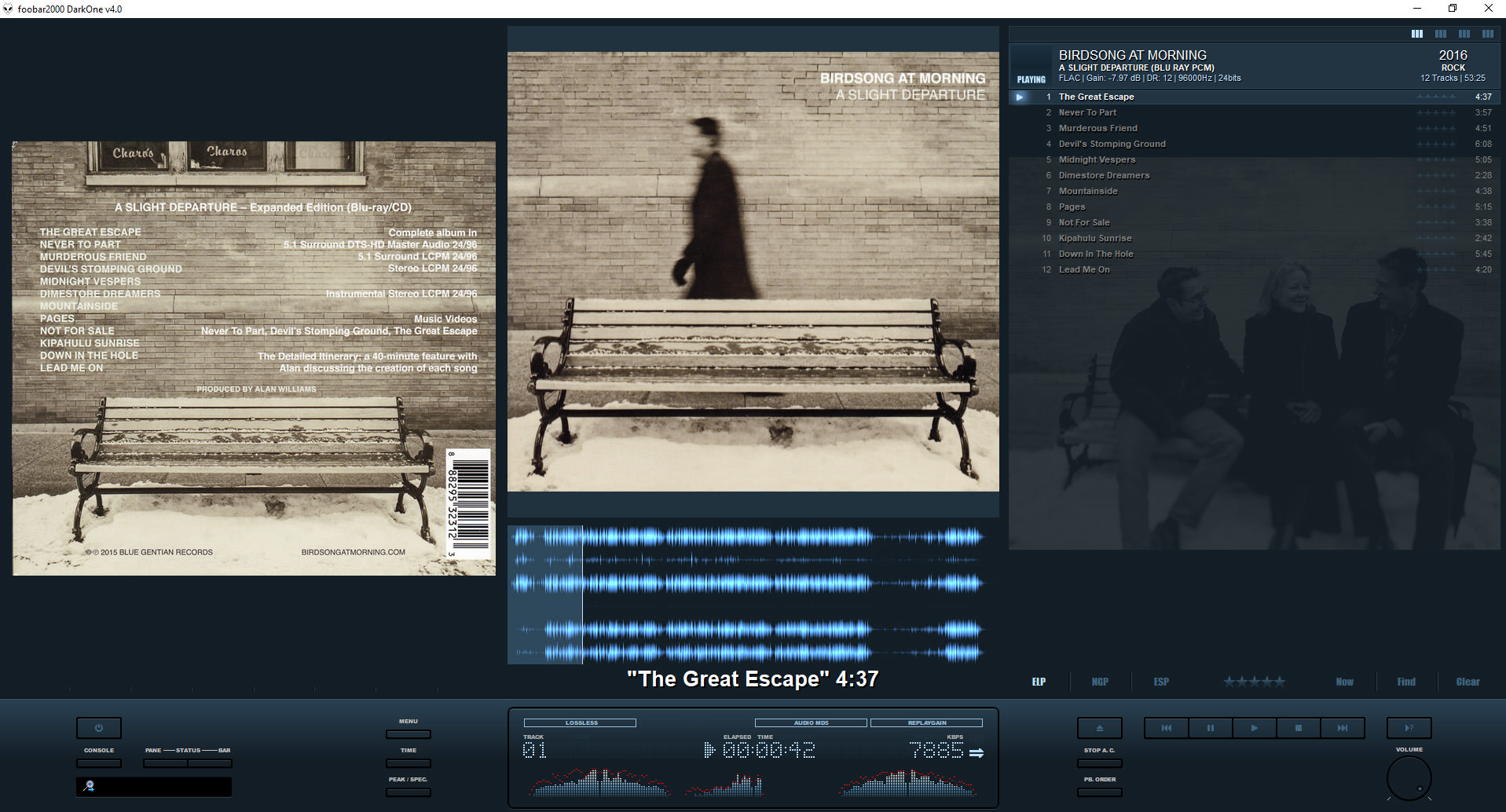Click the elapsed time display 00:00:42
The image size is (1506, 812).
point(769,750)
